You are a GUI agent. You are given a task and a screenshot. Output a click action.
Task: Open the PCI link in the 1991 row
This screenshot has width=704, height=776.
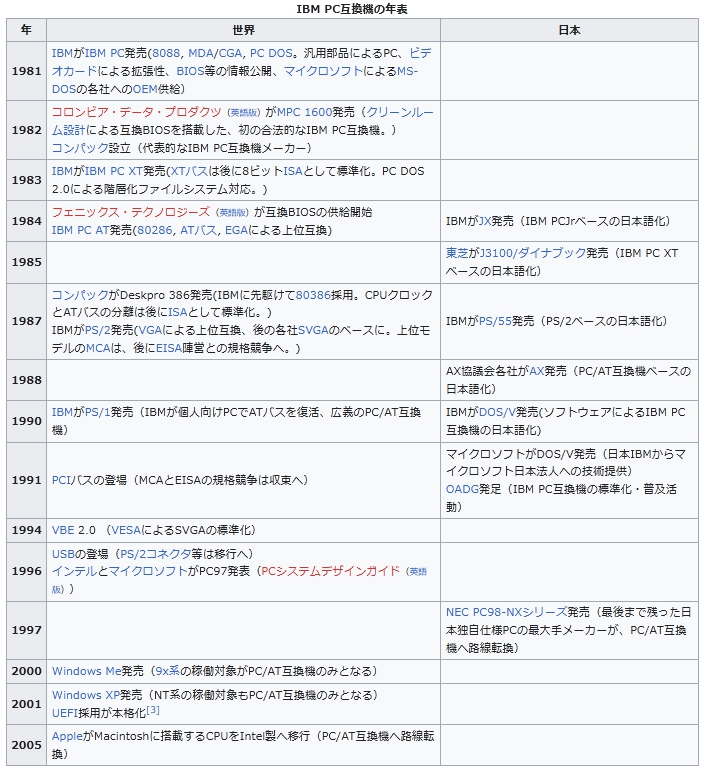coord(62,480)
